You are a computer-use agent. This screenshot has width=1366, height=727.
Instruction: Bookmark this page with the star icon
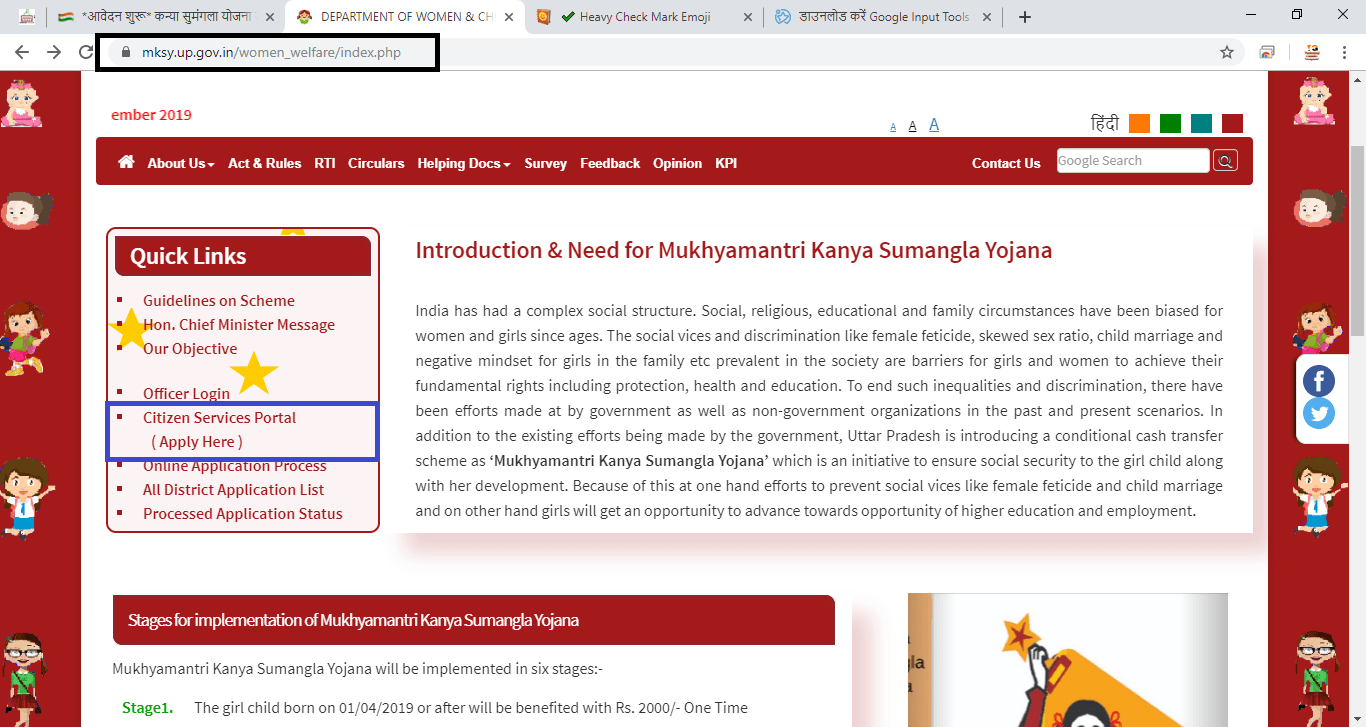tap(1227, 52)
